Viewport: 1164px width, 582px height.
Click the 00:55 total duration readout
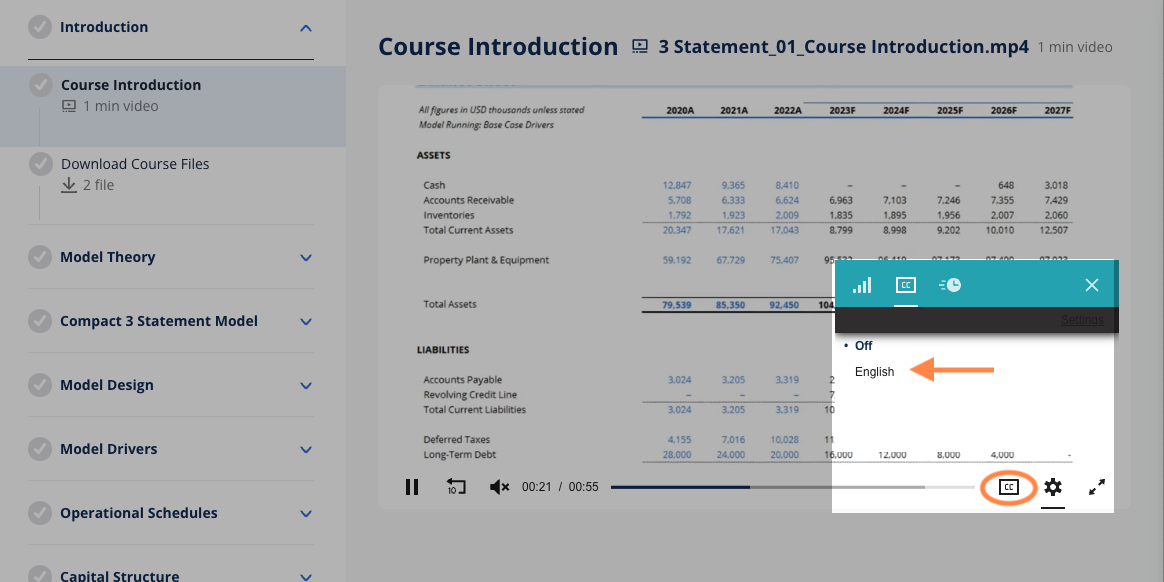tap(583, 487)
